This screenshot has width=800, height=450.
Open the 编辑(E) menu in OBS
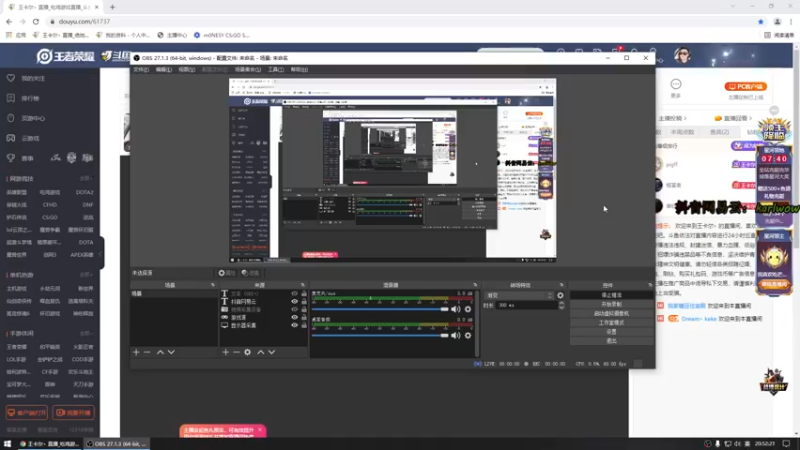point(164,69)
